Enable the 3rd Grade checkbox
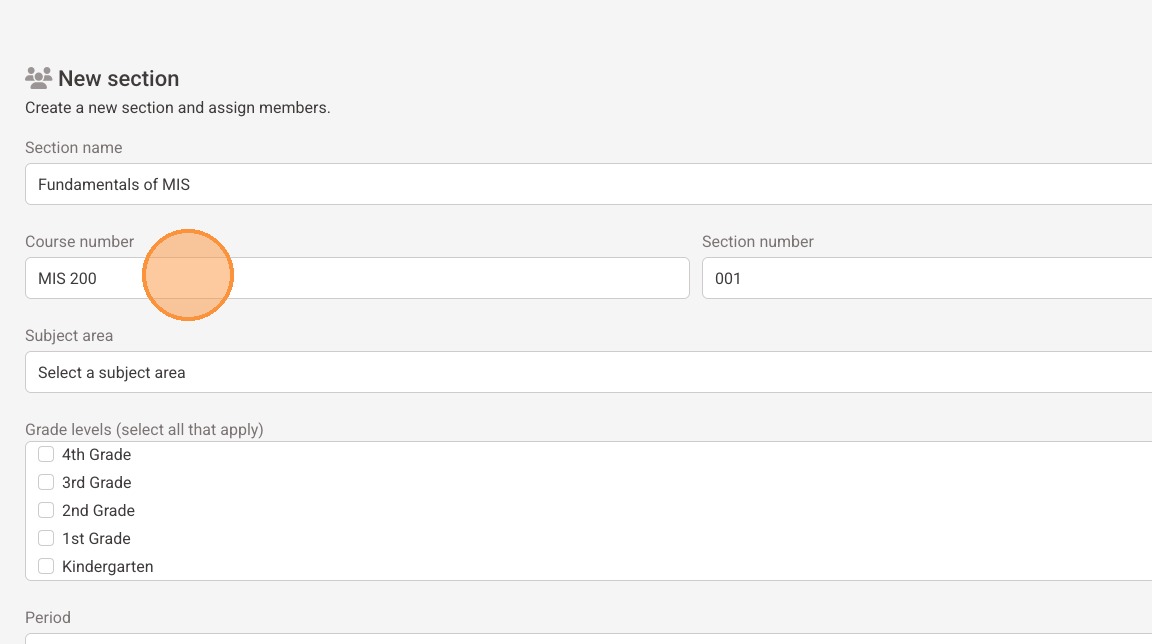The image size is (1152, 644). [x=46, y=482]
